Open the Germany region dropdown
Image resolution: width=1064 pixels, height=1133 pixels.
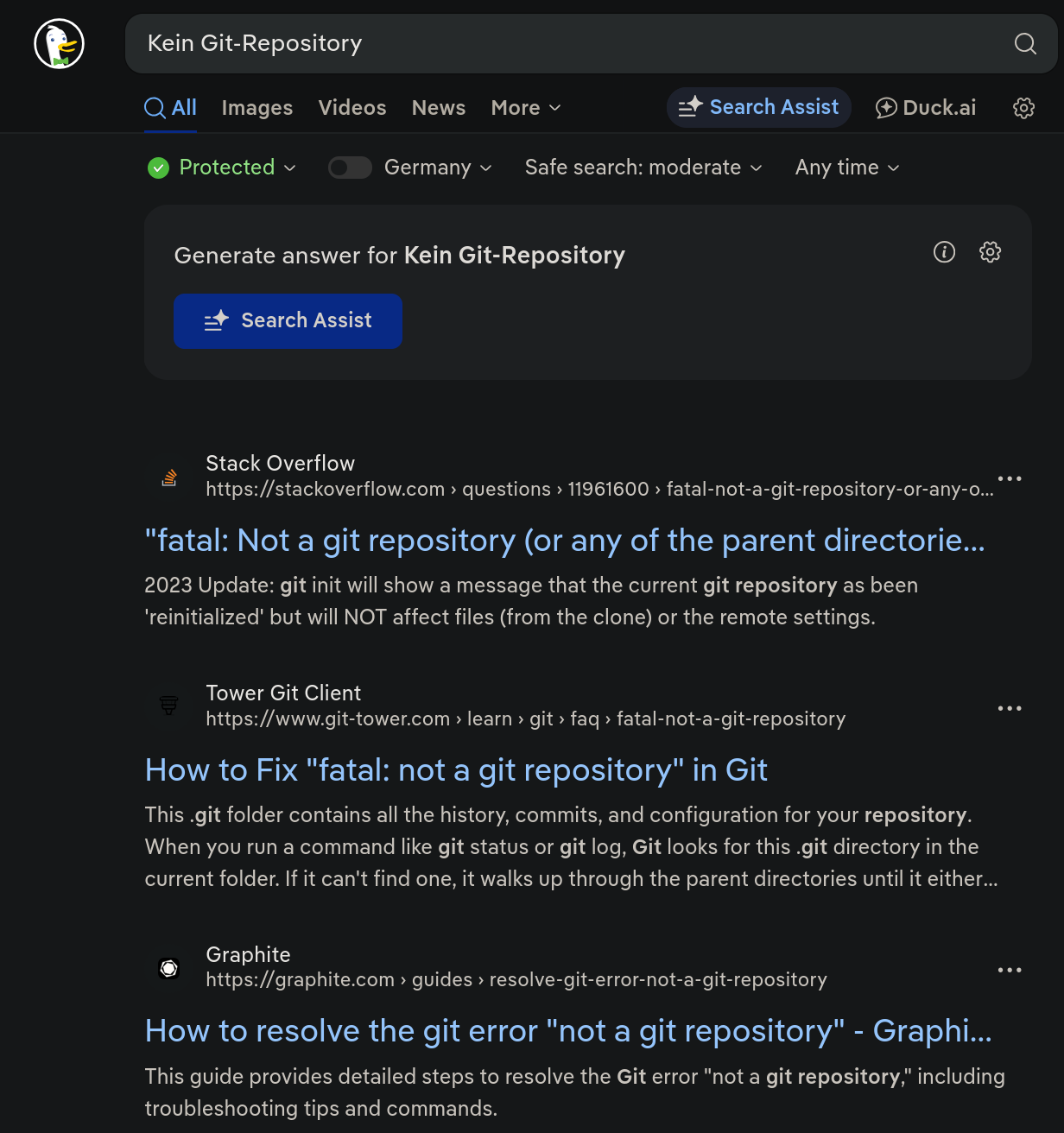(438, 168)
